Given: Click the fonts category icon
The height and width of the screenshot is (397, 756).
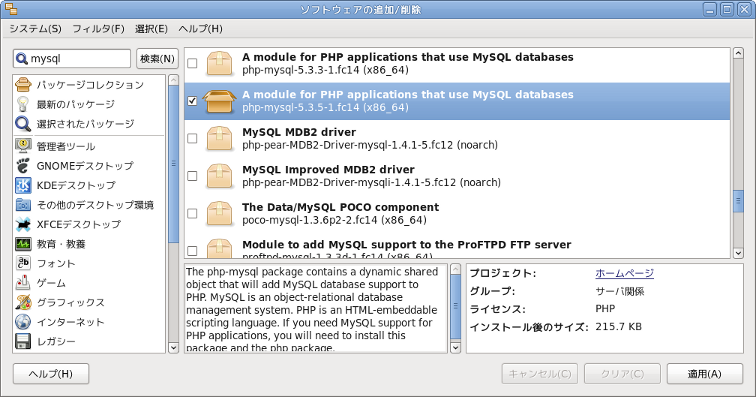Looking at the screenshot, I should 23,263.
